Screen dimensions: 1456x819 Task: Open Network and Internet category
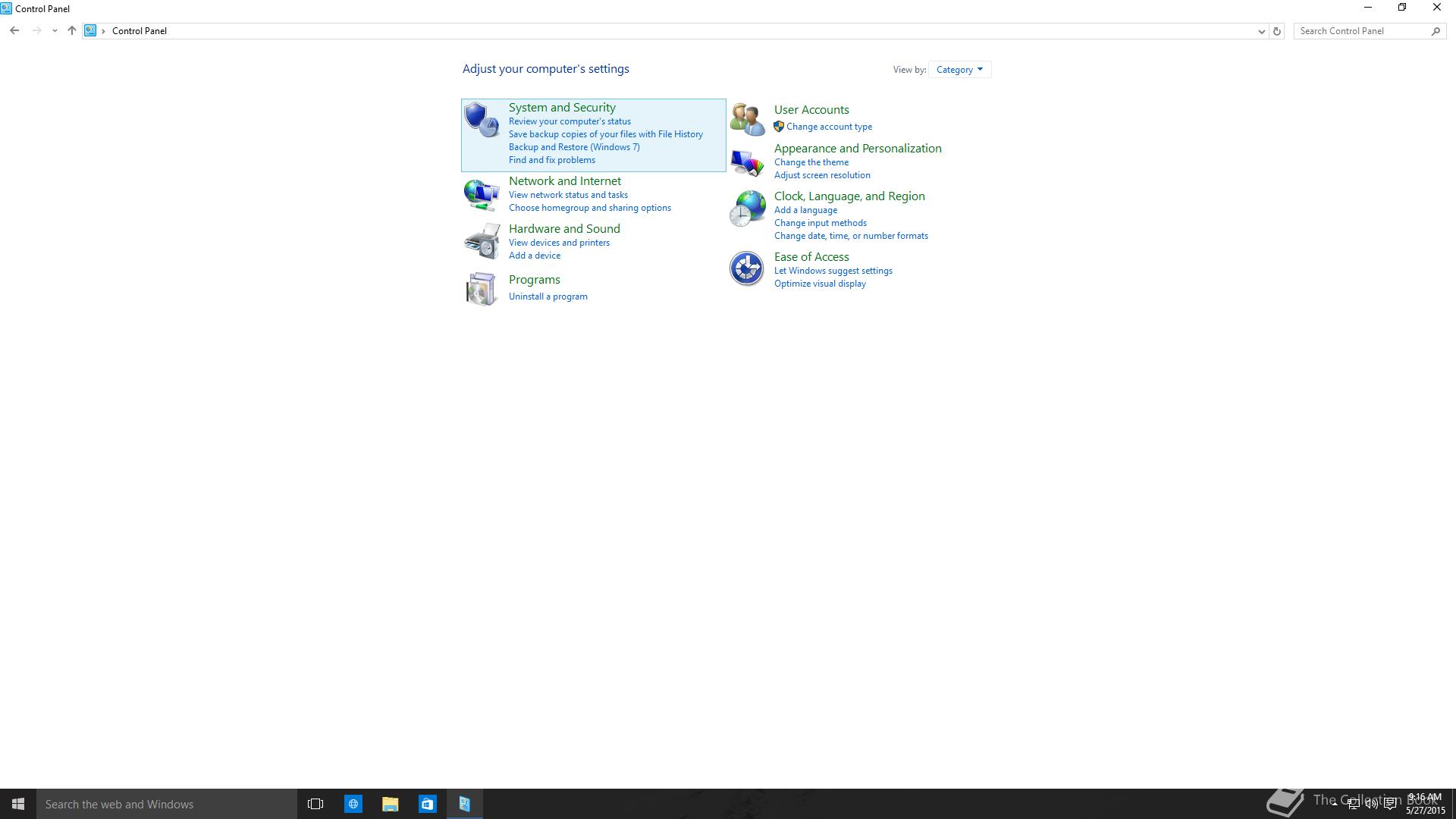pyautogui.click(x=565, y=181)
